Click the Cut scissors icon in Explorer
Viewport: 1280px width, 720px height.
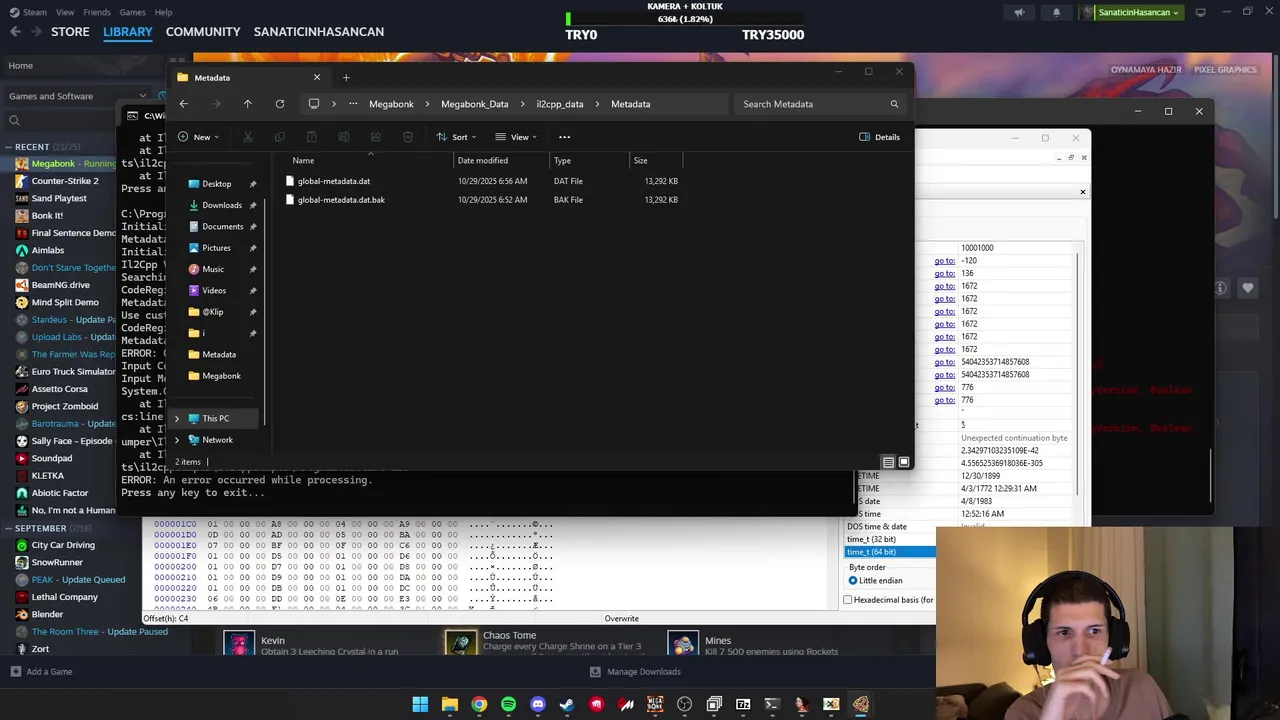click(x=248, y=137)
